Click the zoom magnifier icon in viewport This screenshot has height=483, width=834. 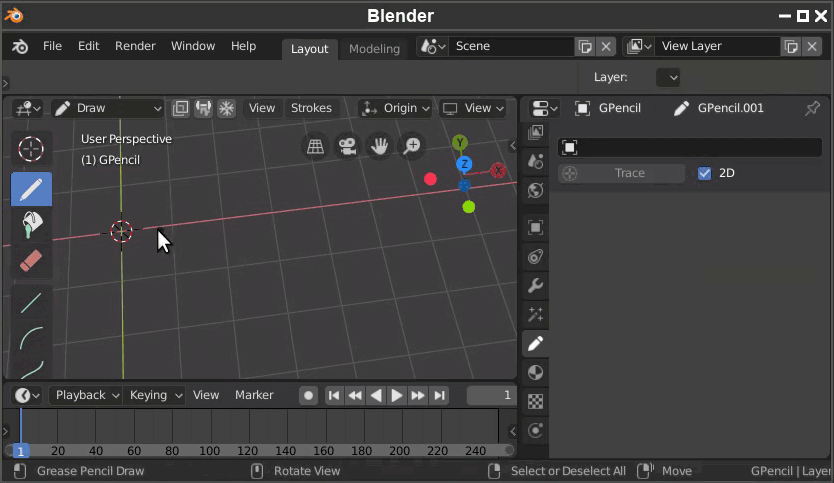(x=412, y=146)
